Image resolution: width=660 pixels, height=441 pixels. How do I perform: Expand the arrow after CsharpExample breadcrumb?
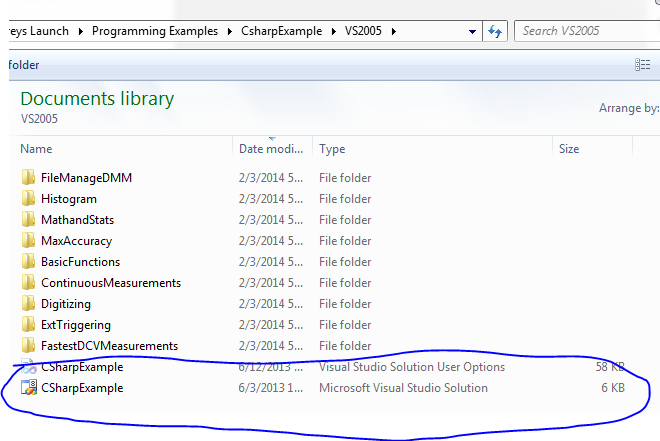[x=334, y=32]
